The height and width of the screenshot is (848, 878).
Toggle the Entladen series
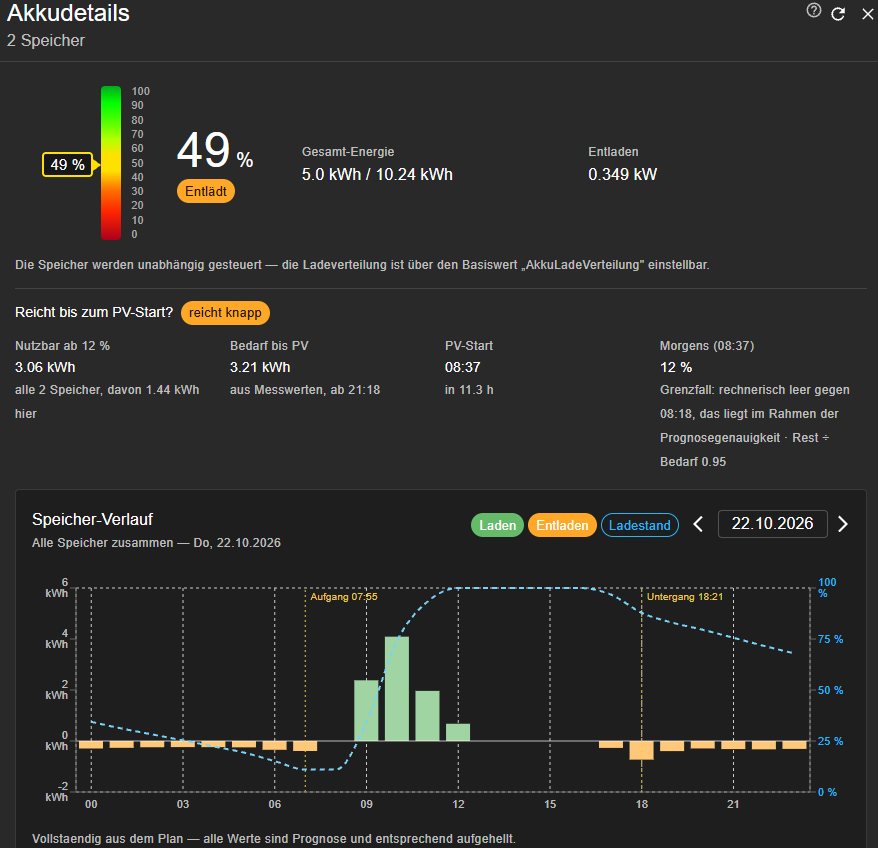click(x=562, y=525)
